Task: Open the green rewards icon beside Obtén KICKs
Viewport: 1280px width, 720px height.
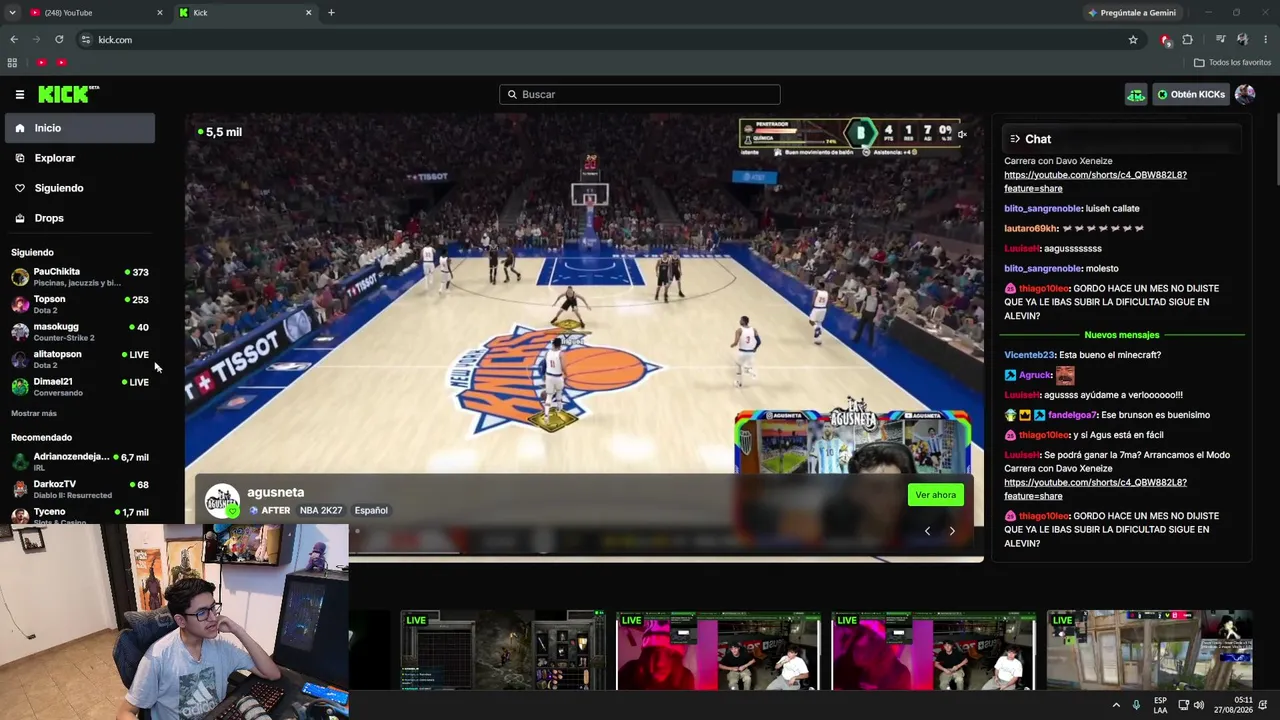Action: tap(1136, 95)
